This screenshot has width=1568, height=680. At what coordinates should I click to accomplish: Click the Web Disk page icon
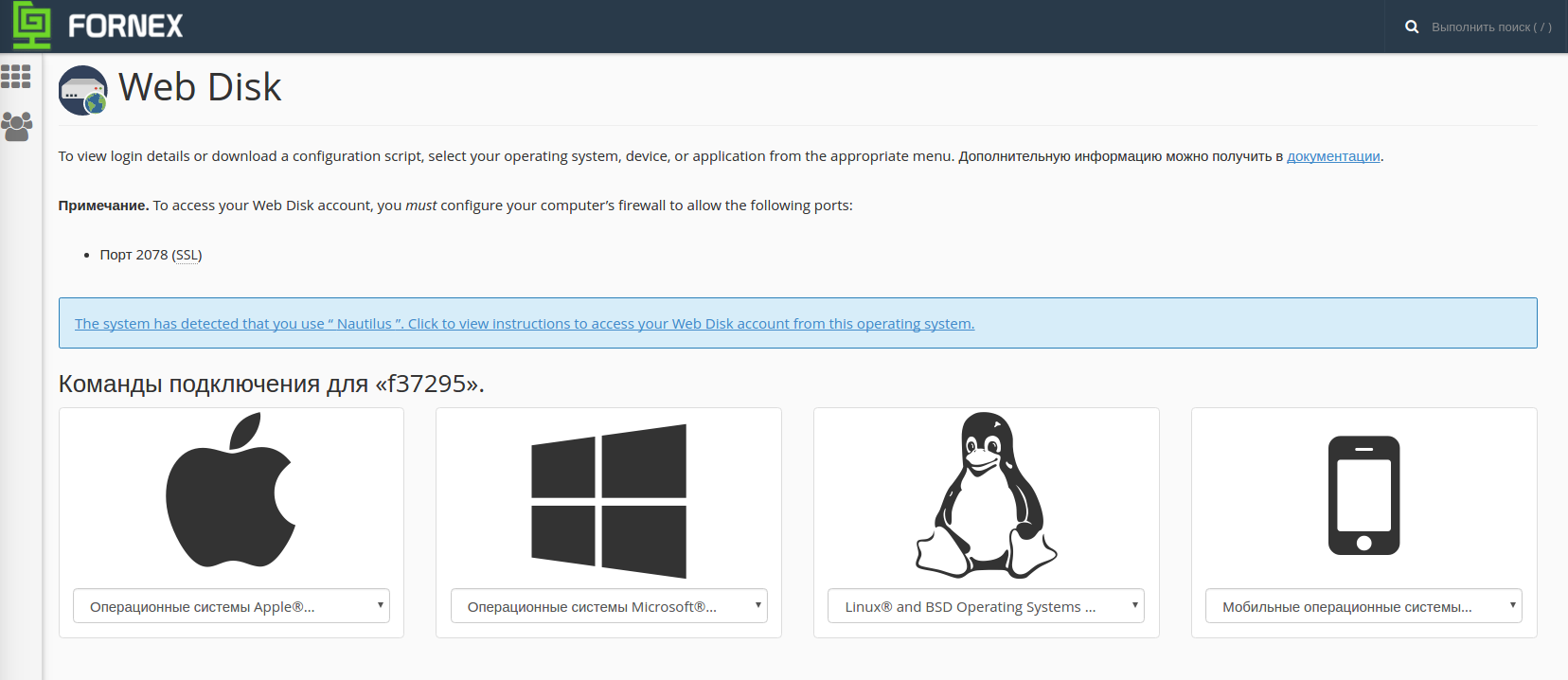(83, 90)
